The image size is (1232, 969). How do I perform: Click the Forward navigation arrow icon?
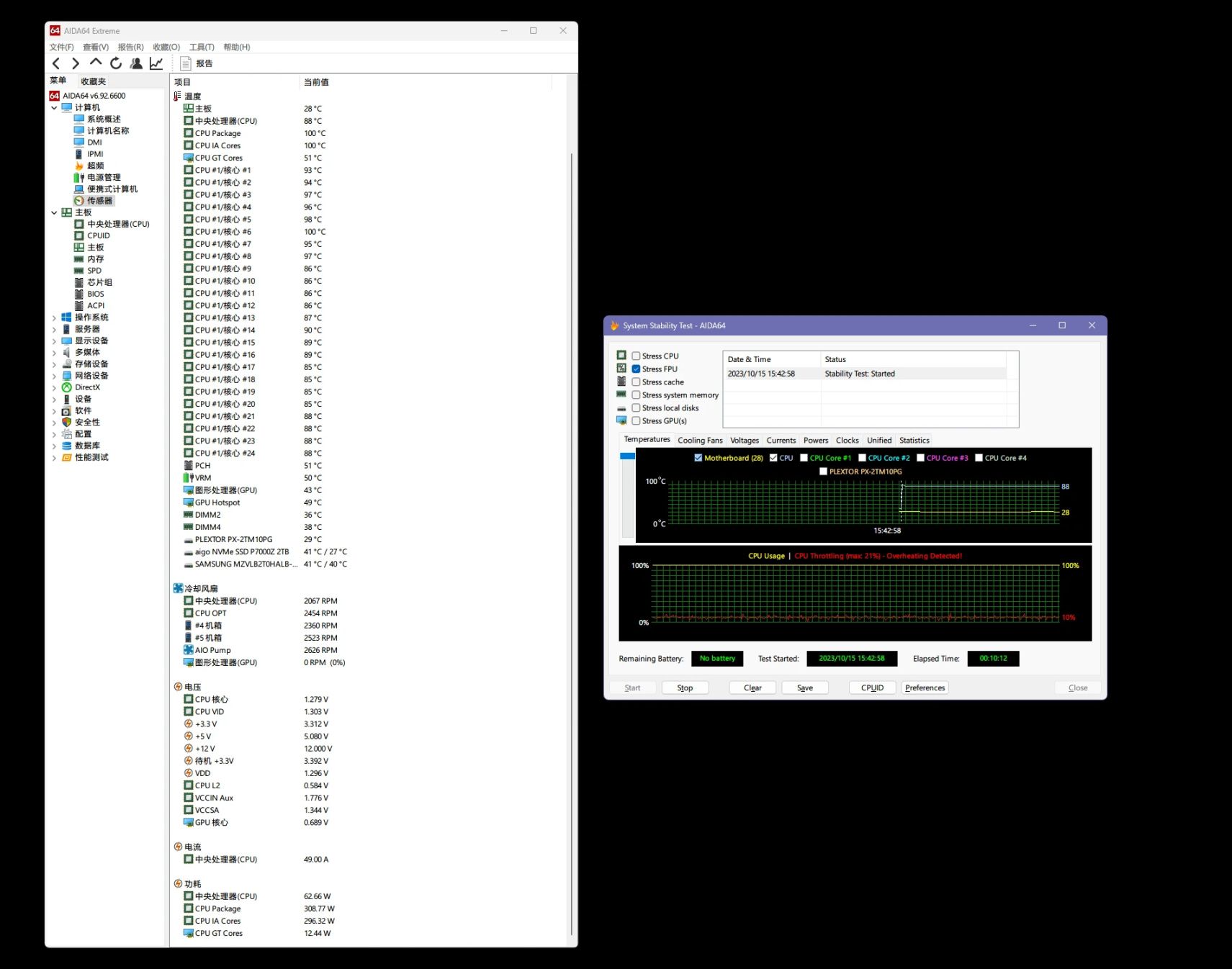pyautogui.click(x=76, y=63)
